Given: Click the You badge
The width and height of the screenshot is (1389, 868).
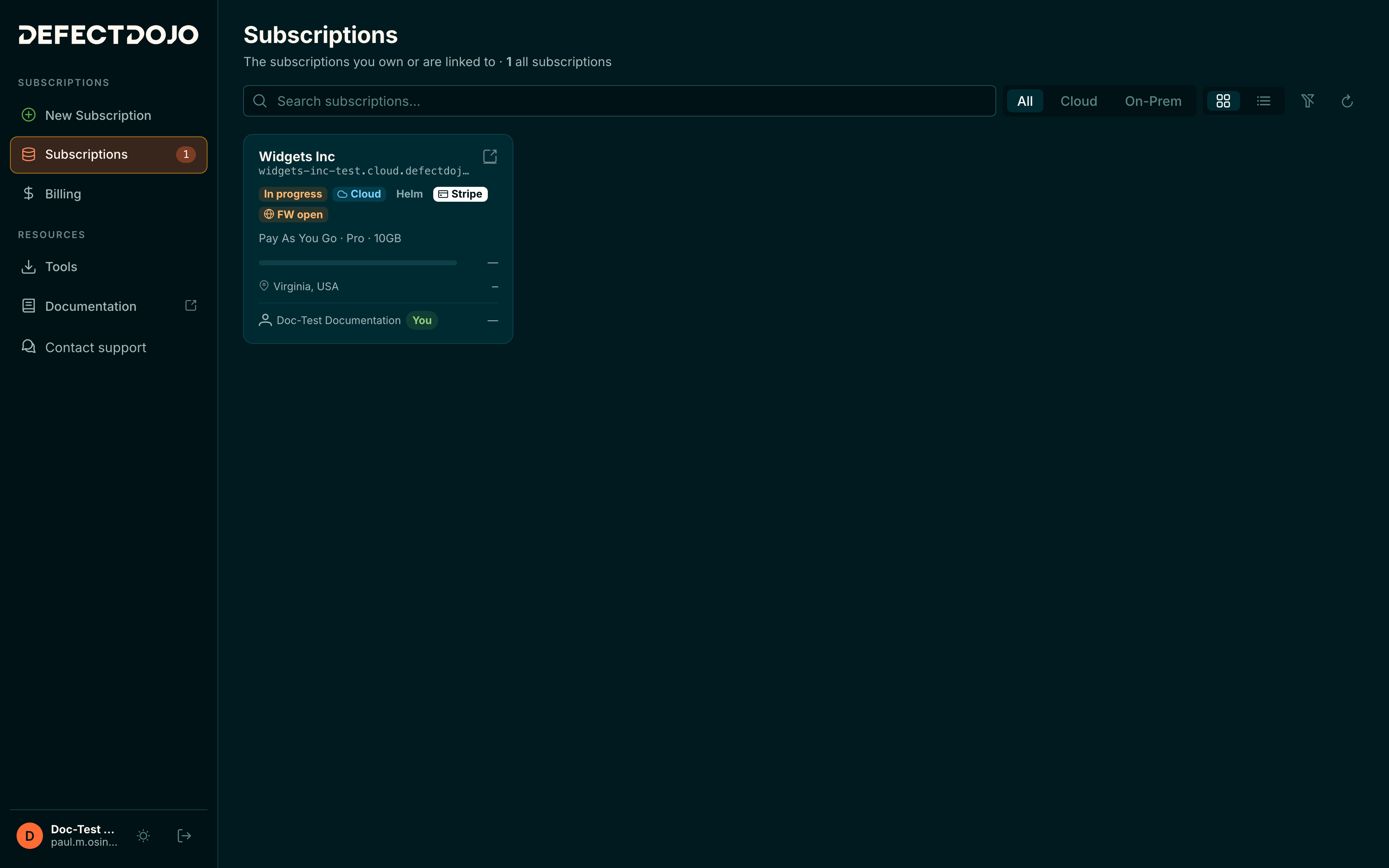Looking at the screenshot, I should point(422,320).
